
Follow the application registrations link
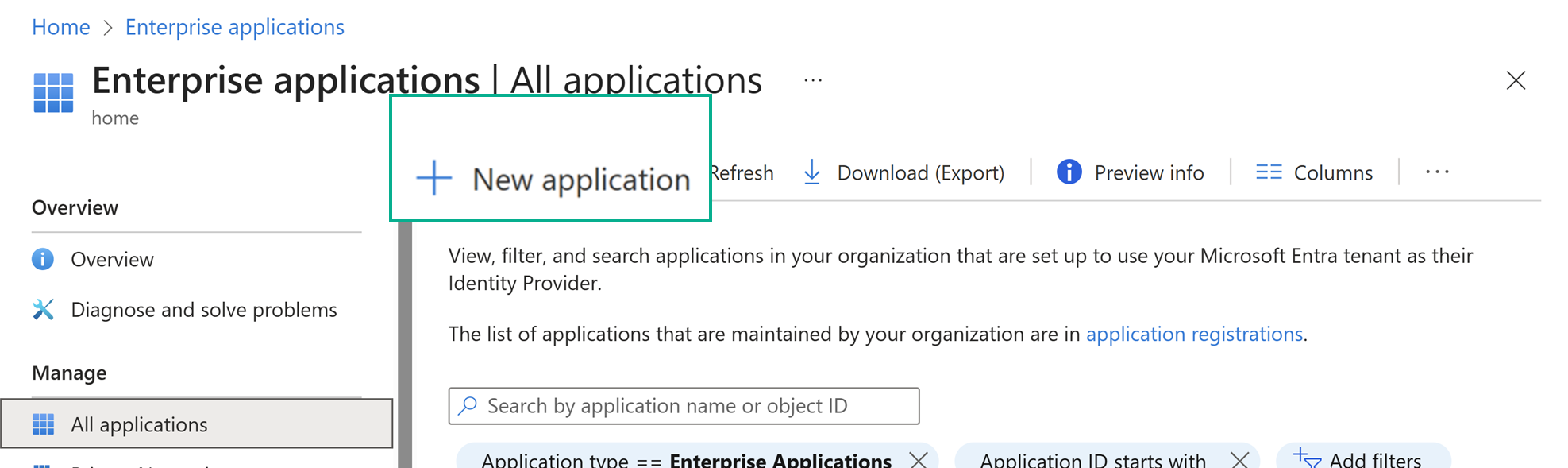click(x=1194, y=334)
